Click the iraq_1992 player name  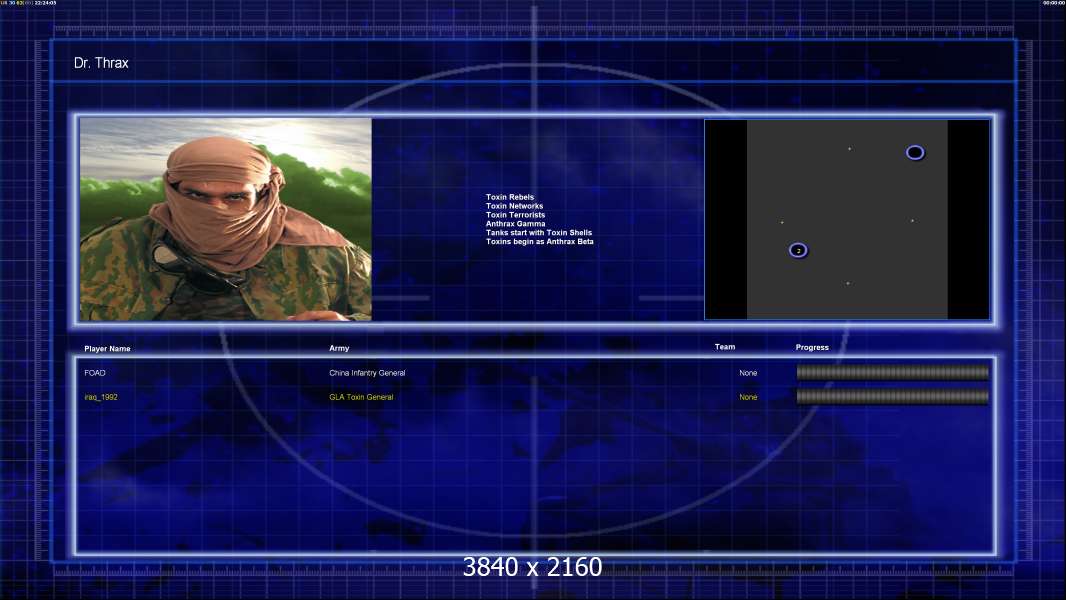coord(101,397)
